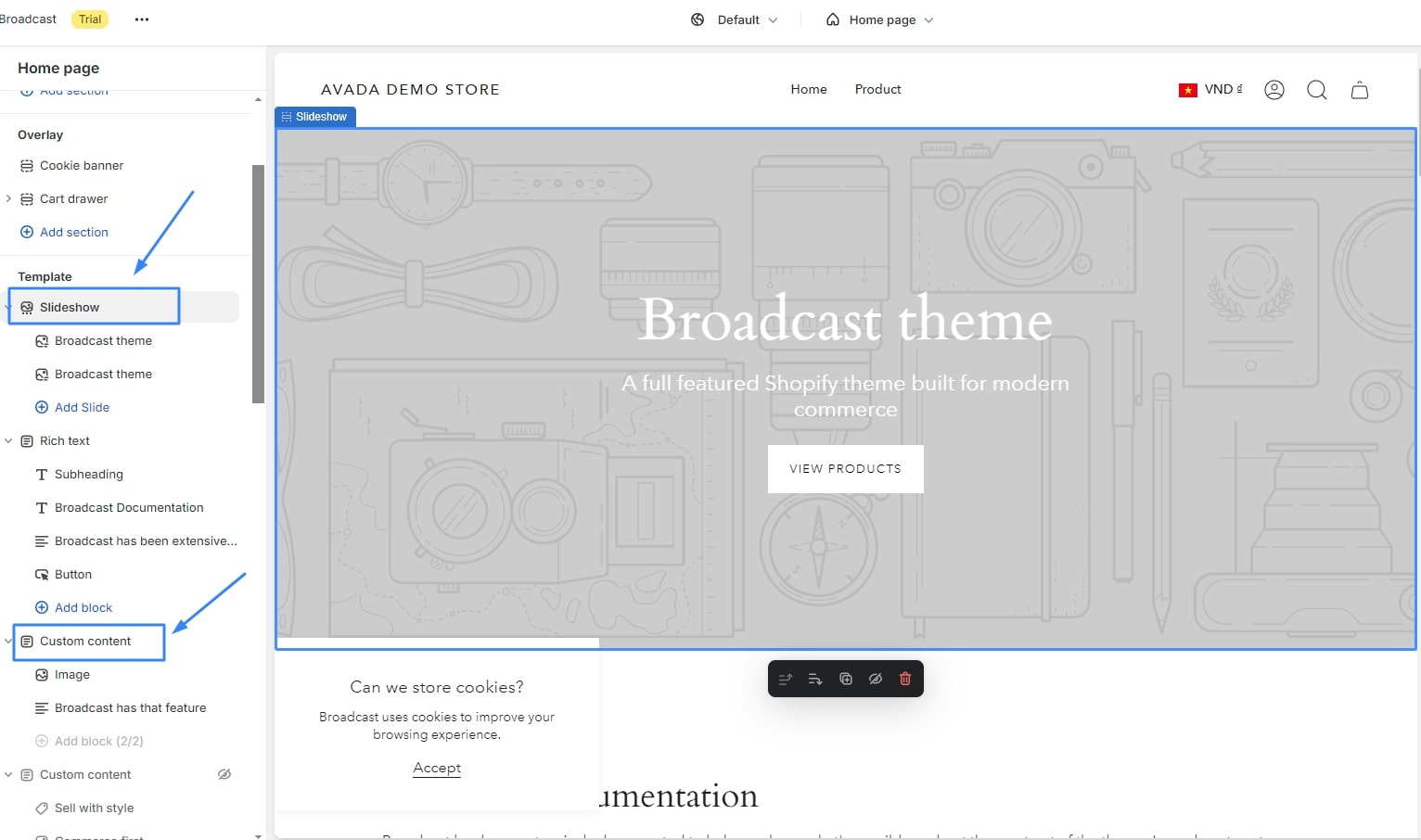Duplicate the section via floating toolbar
Screen dimensions: 1421x840
[x=846, y=679]
